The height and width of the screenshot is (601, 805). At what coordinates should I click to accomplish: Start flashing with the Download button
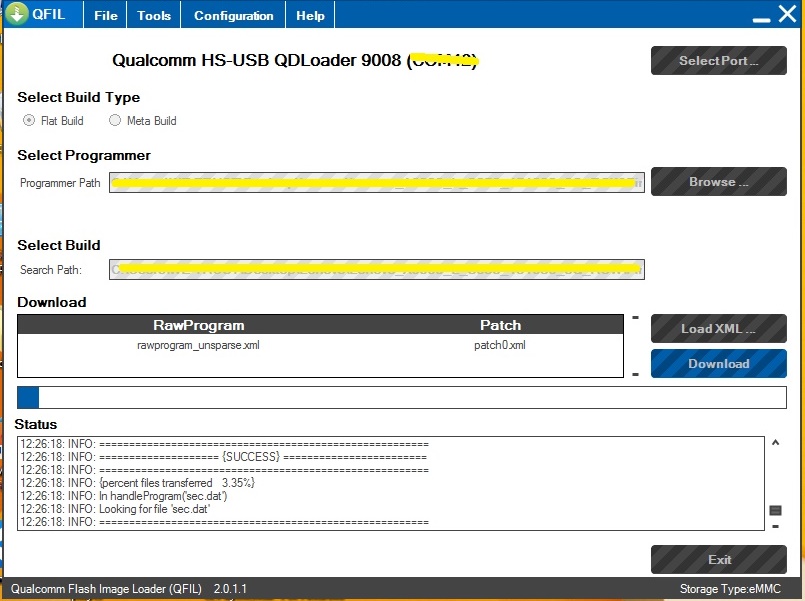718,364
